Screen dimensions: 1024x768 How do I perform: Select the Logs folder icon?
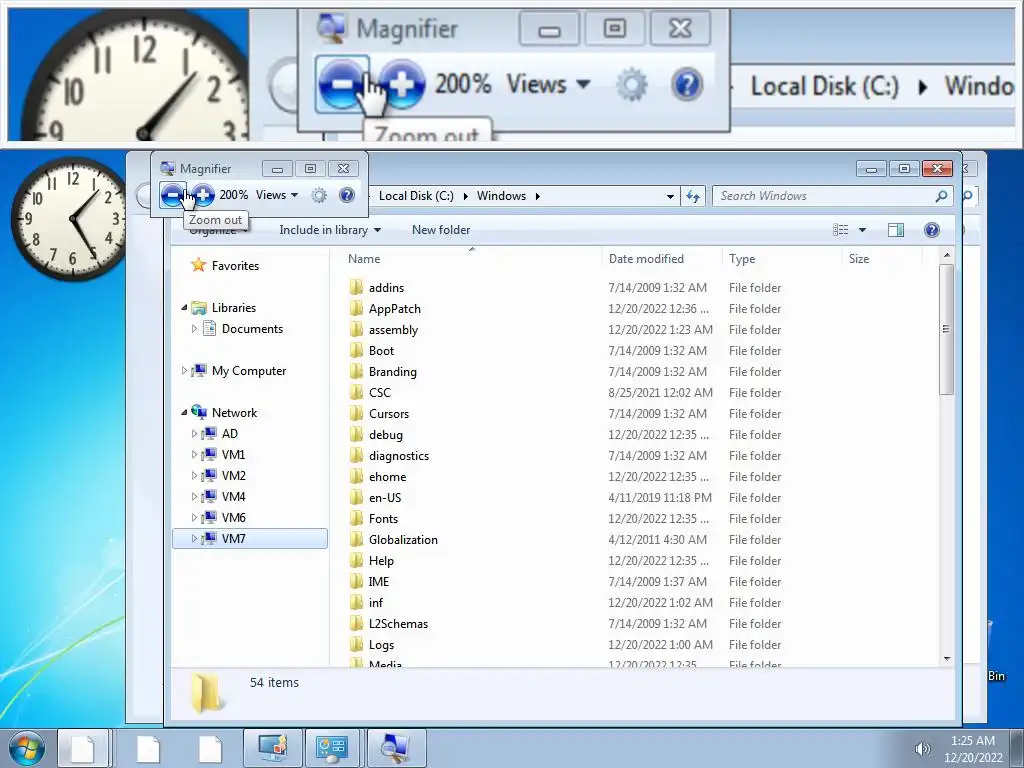356,645
